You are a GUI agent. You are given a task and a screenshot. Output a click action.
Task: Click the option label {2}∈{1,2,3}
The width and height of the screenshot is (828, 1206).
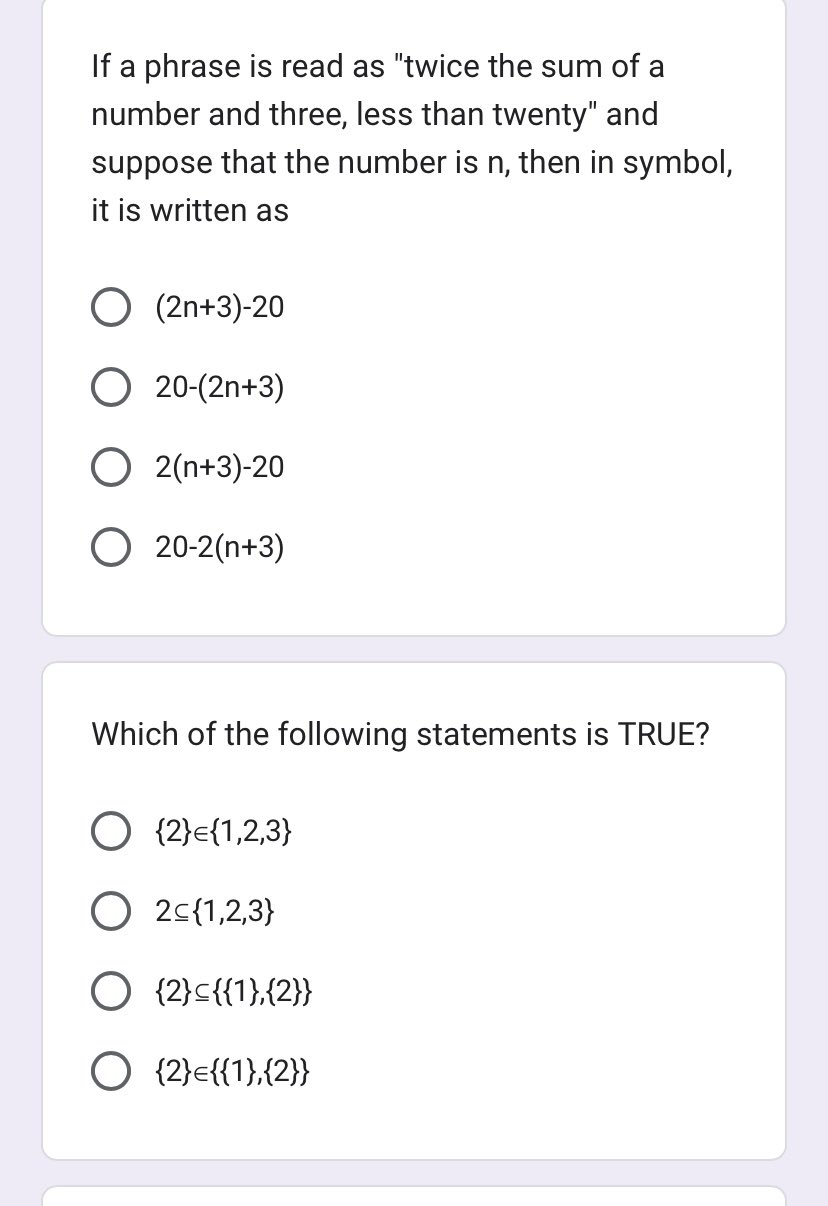[x=223, y=831]
